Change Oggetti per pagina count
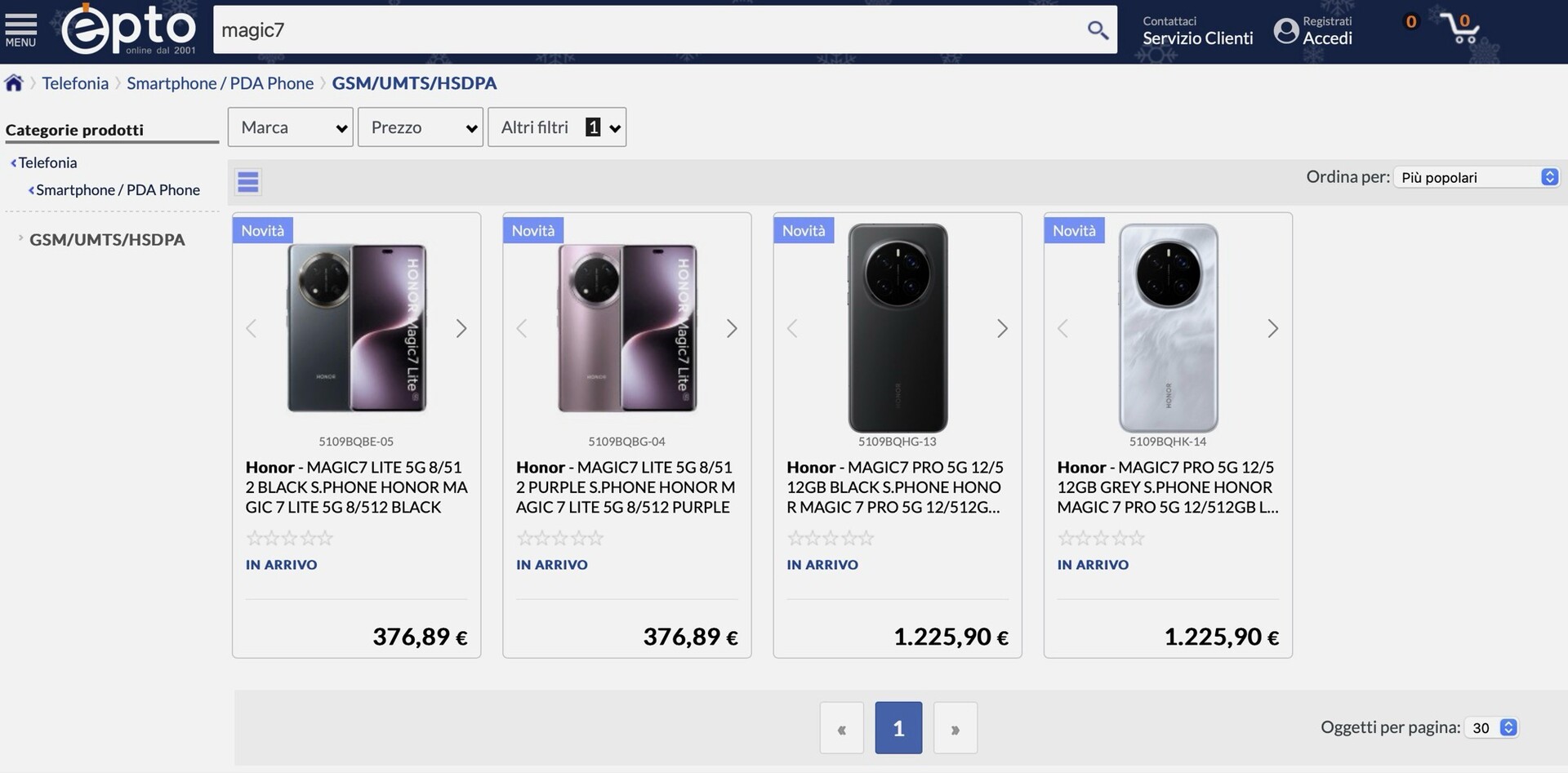Screen dimensions: 1568x773 1491,727
